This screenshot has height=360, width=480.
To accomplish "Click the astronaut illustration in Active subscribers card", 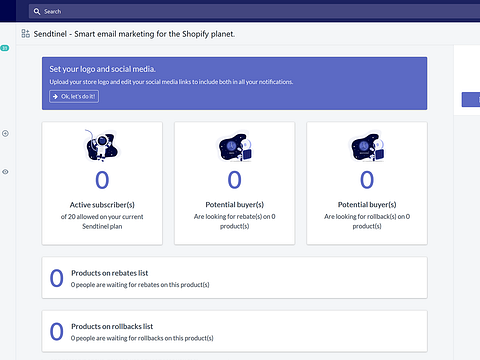I will [x=102, y=146].
